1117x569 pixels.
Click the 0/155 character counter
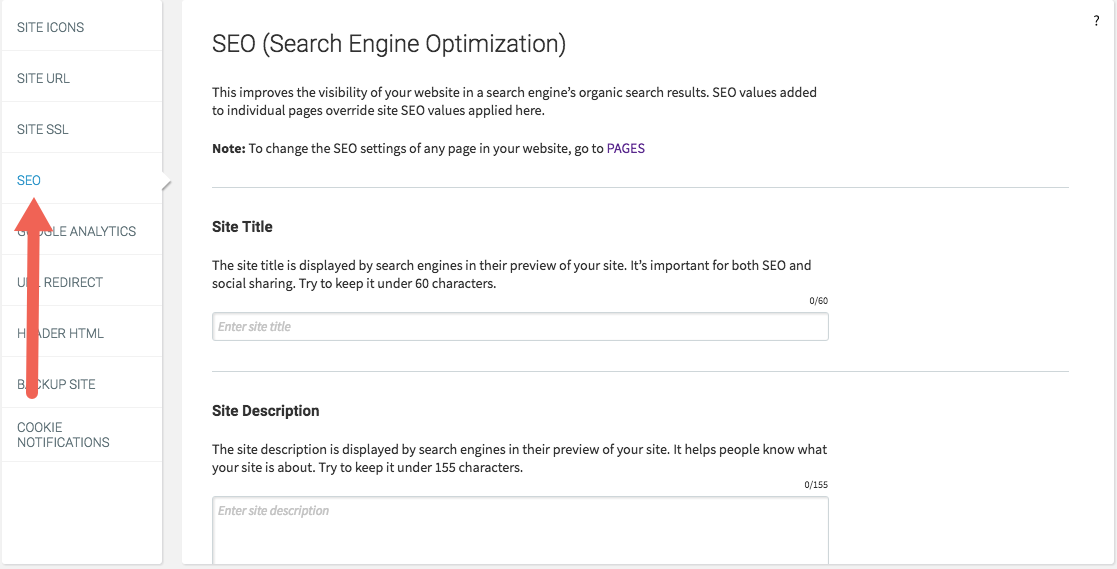(817, 485)
